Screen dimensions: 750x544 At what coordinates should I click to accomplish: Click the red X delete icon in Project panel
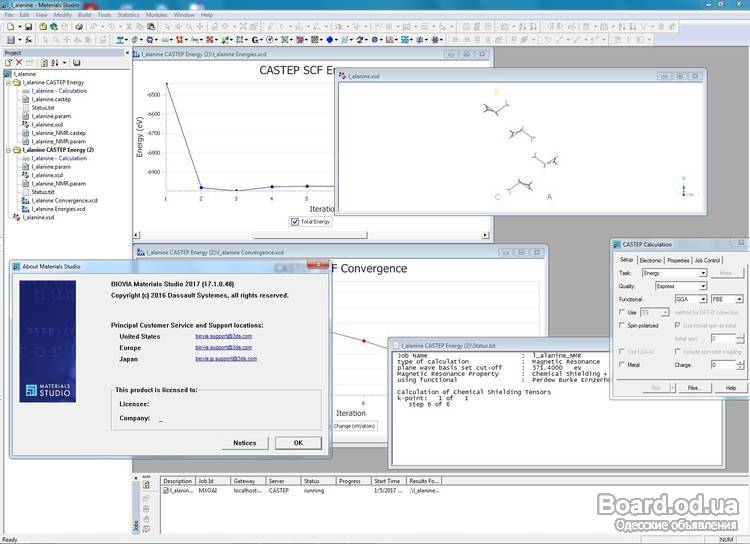19,63
